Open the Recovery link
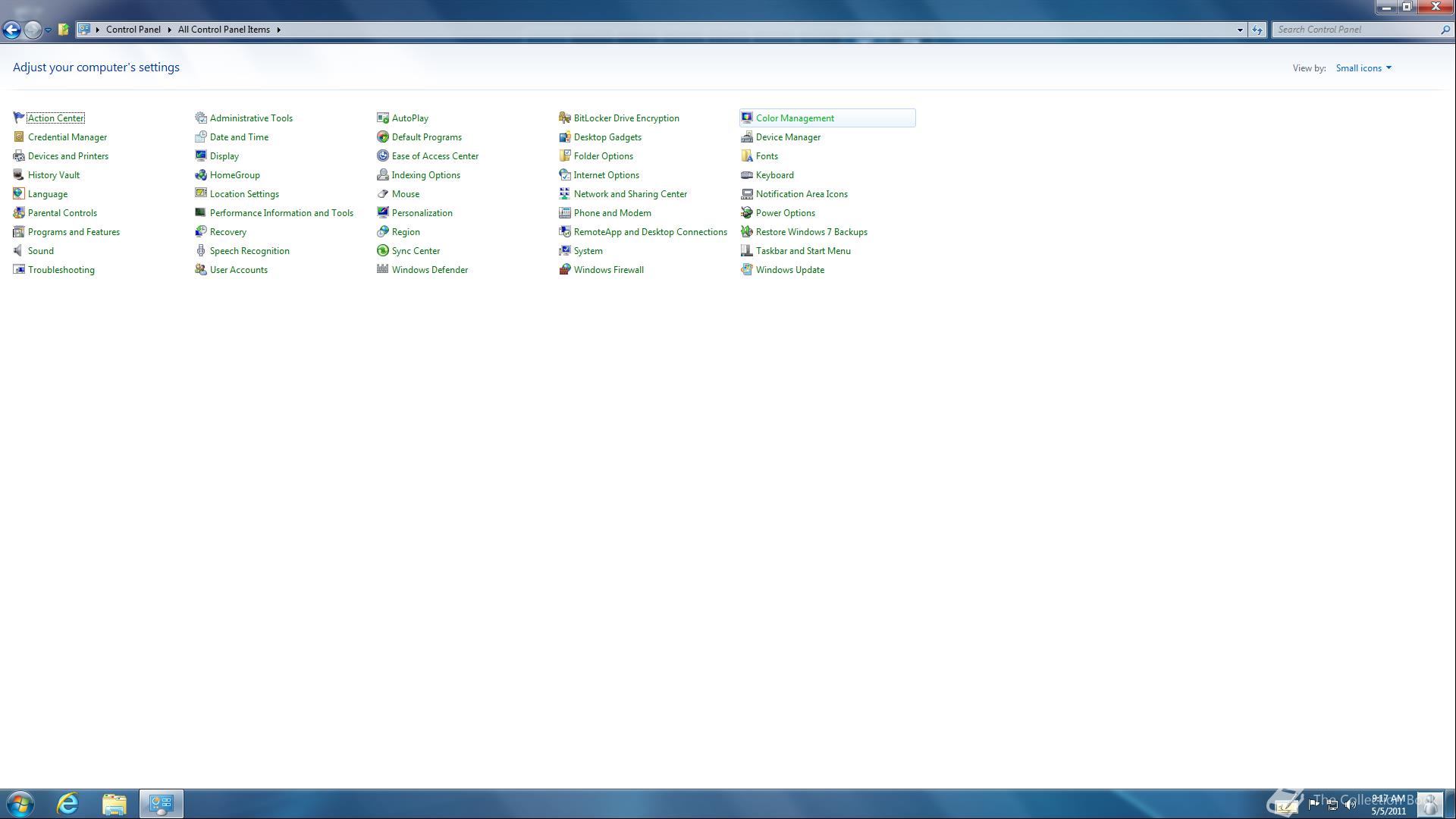Image resolution: width=1456 pixels, height=819 pixels. pyautogui.click(x=228, y=232)
